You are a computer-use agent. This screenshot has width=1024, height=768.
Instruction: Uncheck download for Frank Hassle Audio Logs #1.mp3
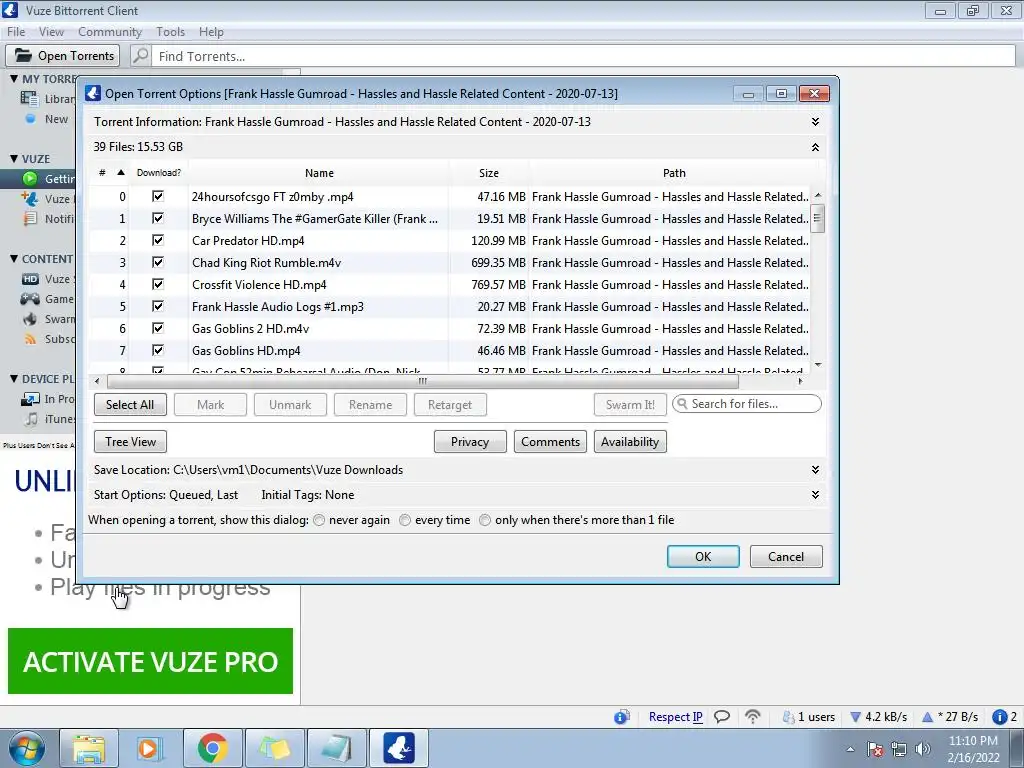click(x=157, y=306)
